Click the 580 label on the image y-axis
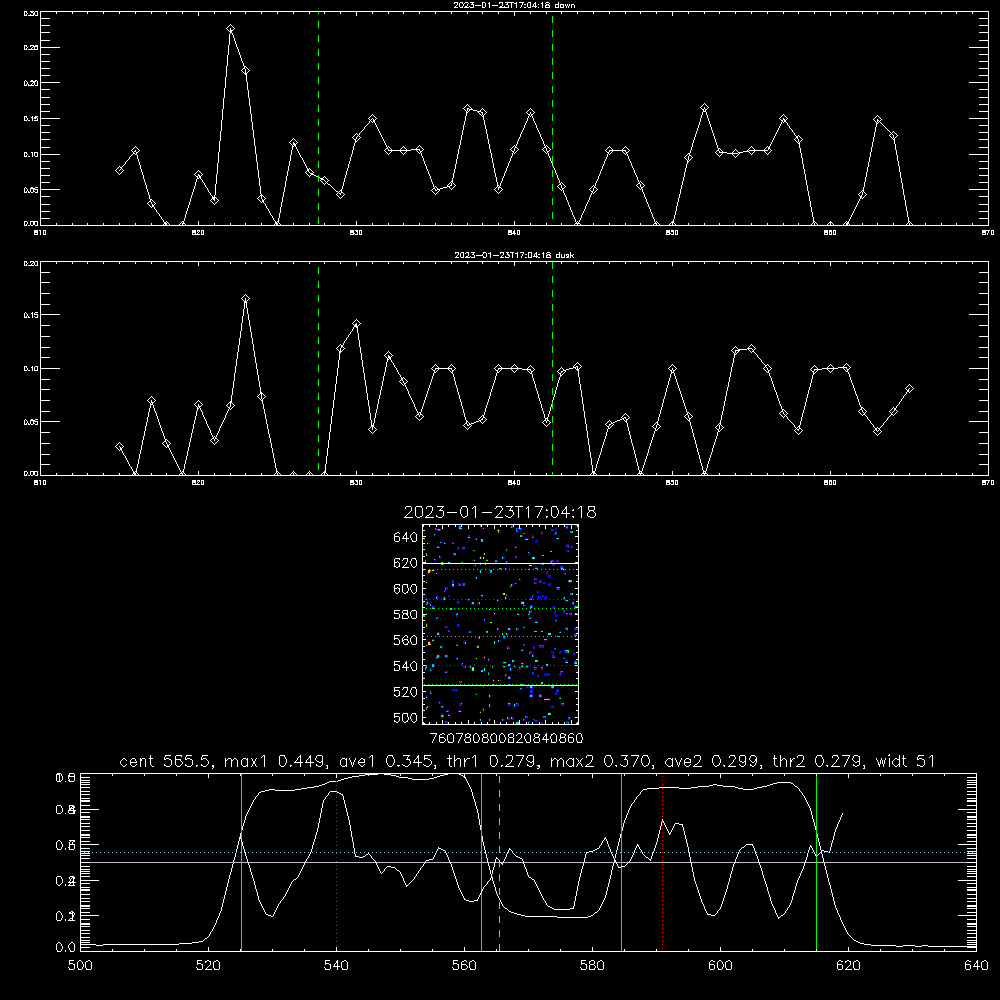The height and width of the screenshot is (1000, 1000). click(405, 615)
